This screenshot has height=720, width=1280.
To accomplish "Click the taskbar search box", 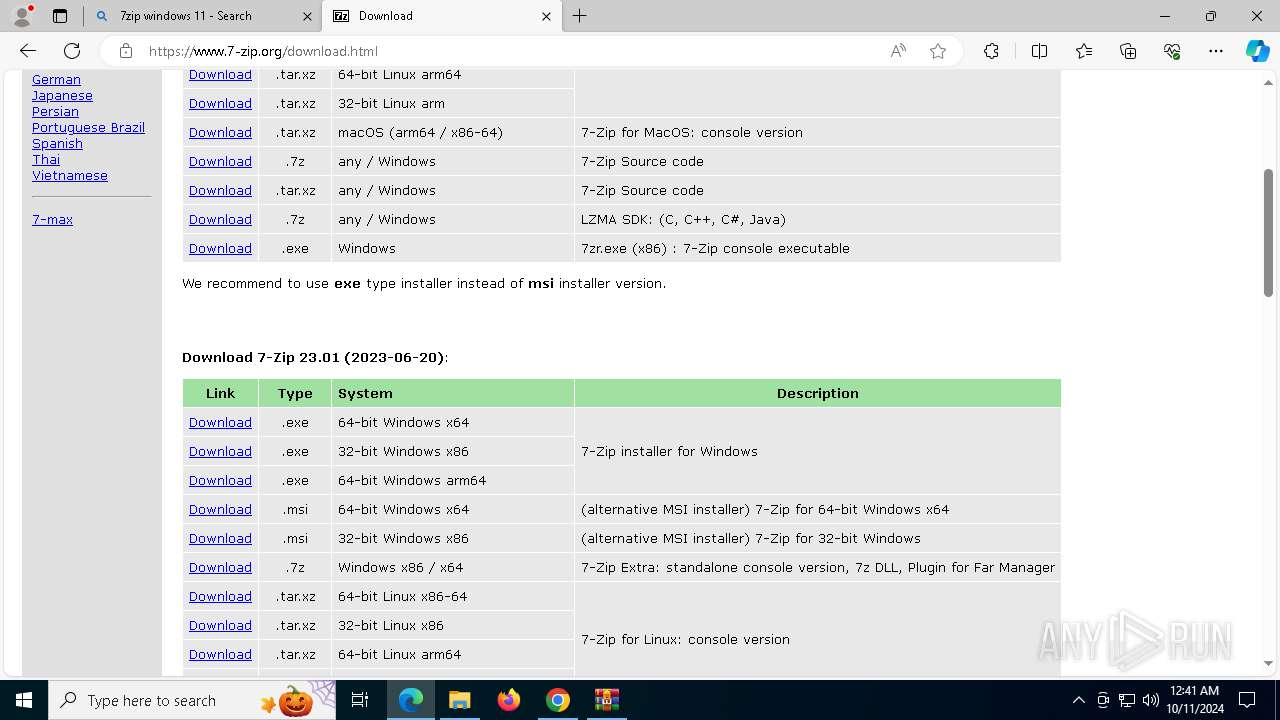I will pos(192,700).
